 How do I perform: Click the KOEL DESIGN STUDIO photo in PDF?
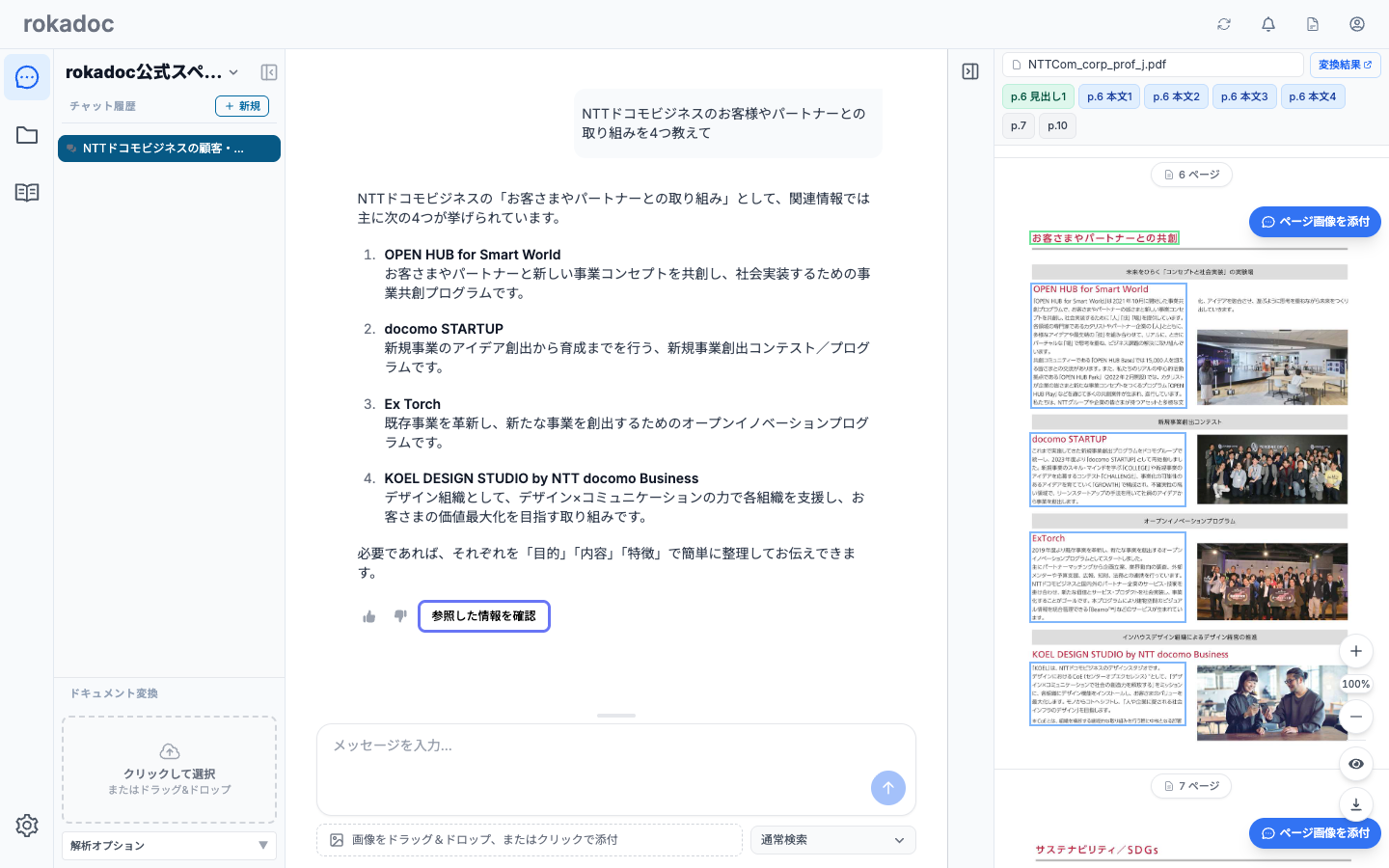click(x=1272, y=702)
